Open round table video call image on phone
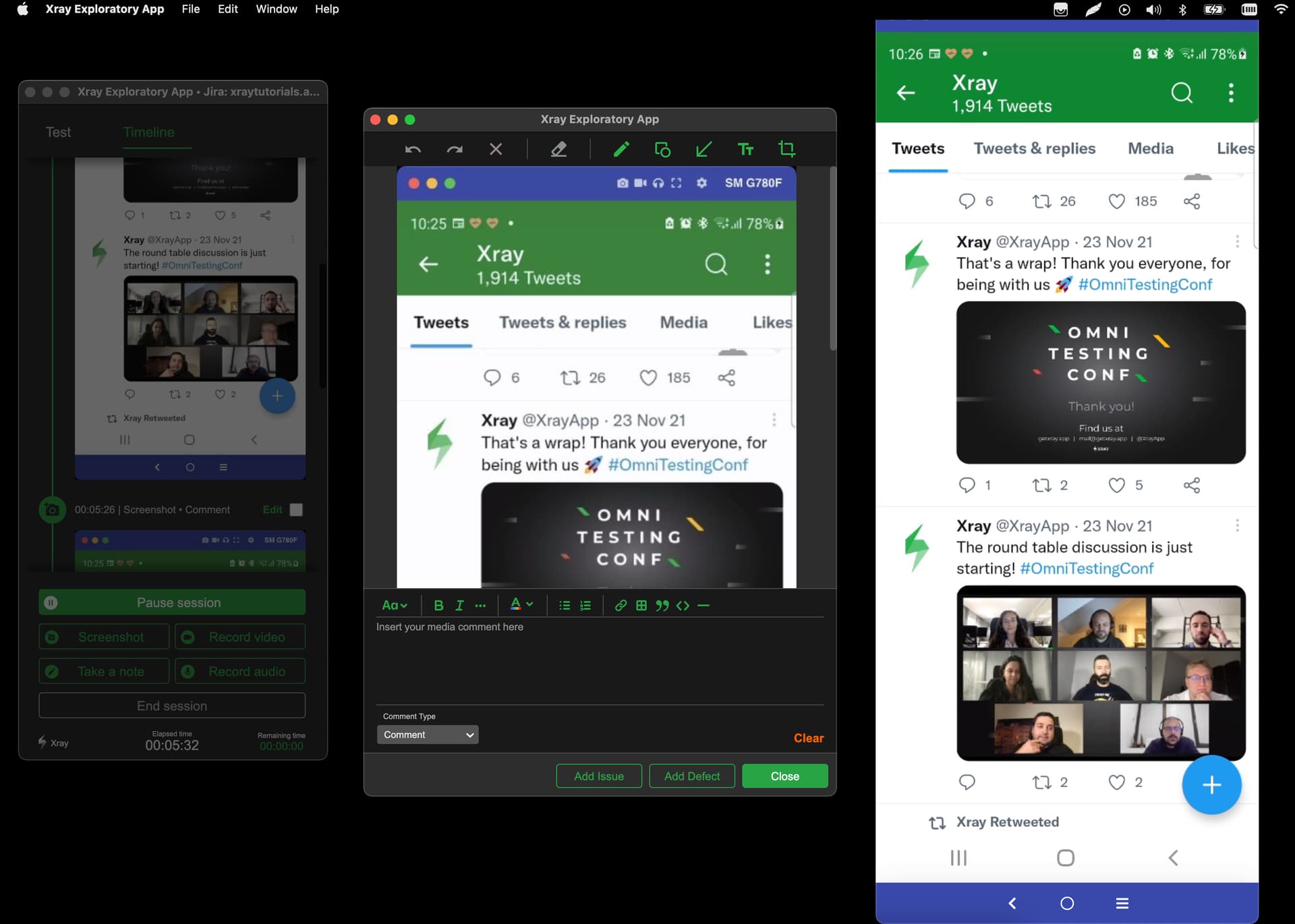1295x924 pixels. tap(1101, 673)
